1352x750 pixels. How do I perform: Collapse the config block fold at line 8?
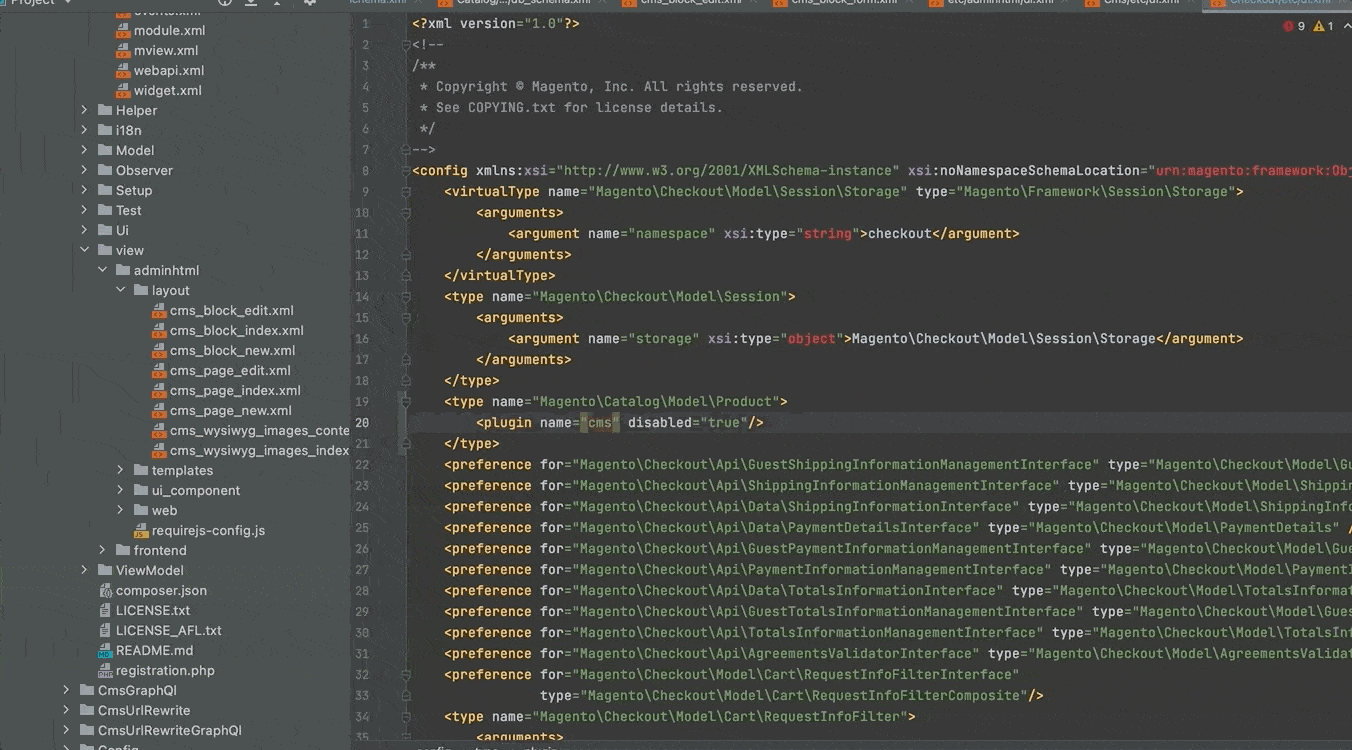point(406,171)
